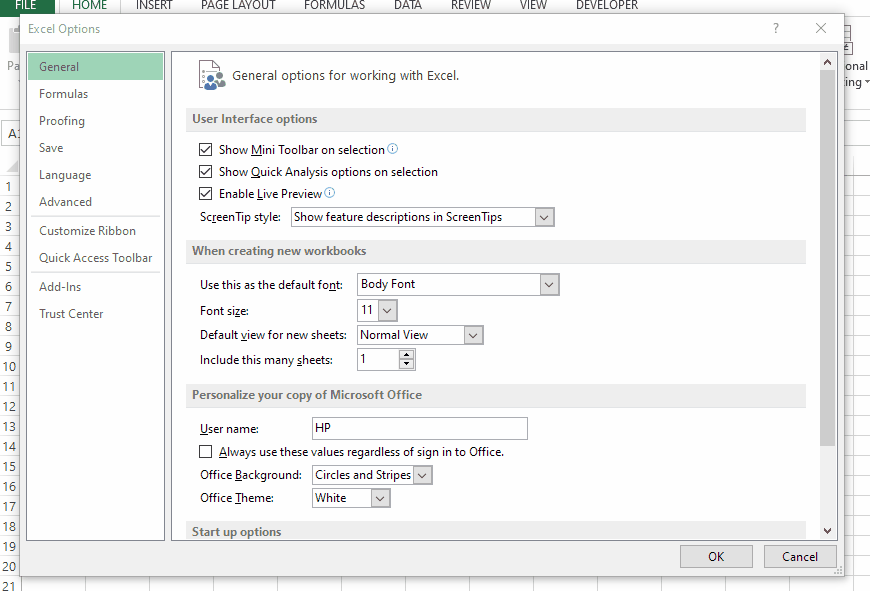
Task: Expand the Office Background dropdown
Action: tap(422, 476)
